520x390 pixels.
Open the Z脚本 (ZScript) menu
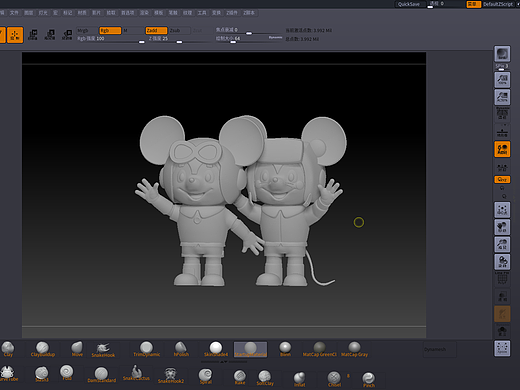tap(249, 13)
